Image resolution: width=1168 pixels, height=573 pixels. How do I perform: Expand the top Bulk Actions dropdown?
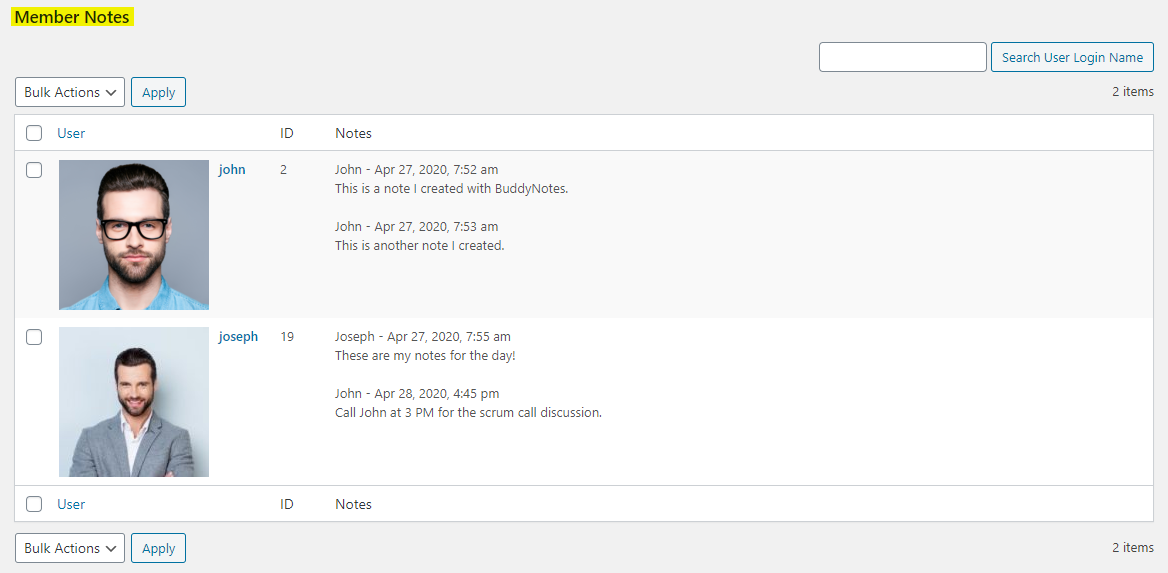coord(70,92)
